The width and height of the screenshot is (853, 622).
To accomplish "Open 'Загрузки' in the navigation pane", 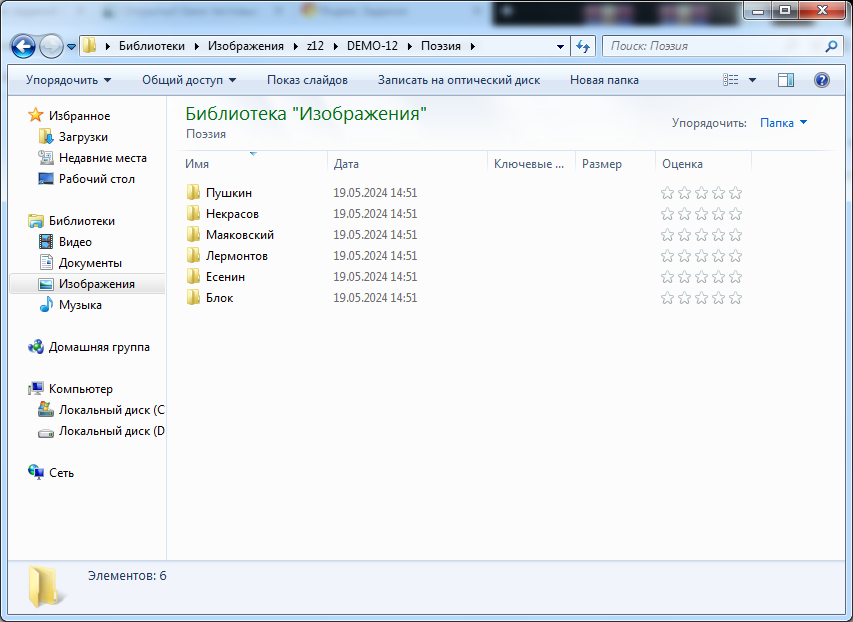I will click(83, 137).
